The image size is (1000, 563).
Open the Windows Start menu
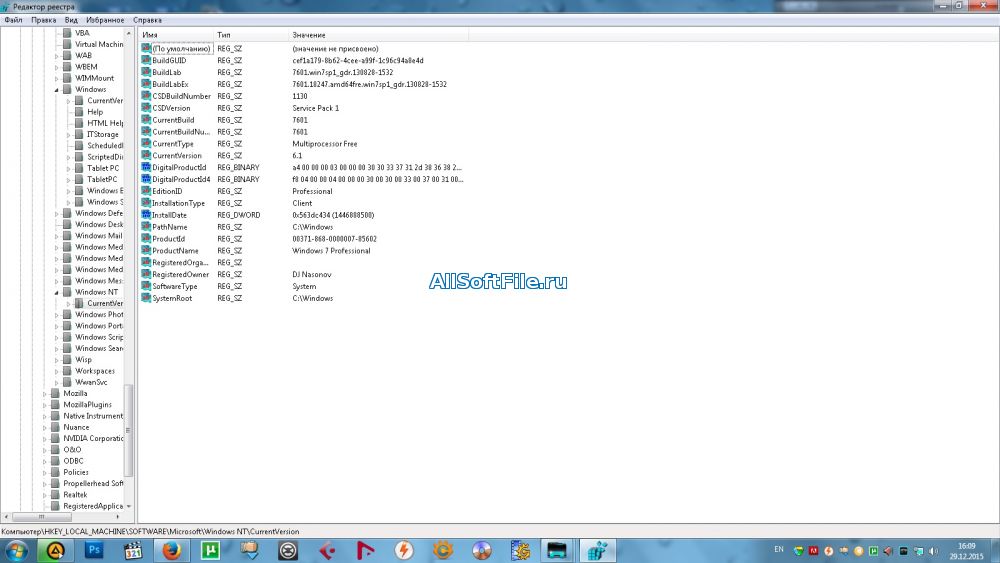15,550
